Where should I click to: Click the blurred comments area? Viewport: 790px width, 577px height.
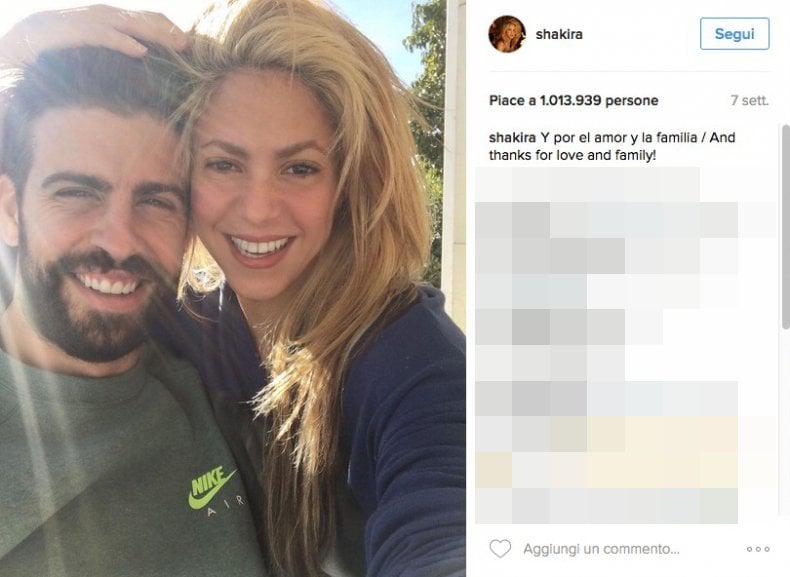[x=625, y=345]
